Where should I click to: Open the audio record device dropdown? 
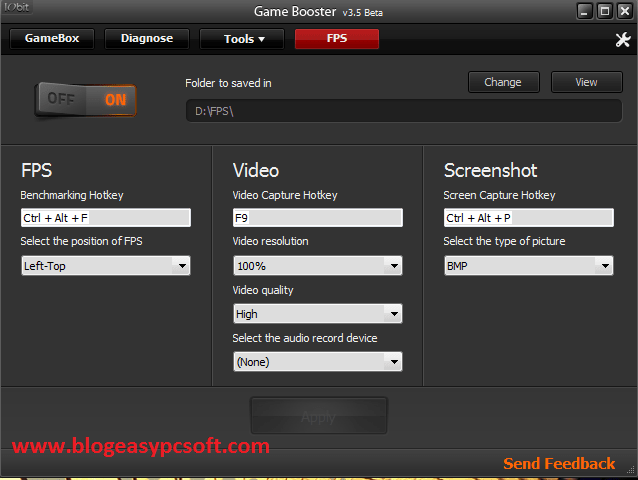click(x=318, y=362)
